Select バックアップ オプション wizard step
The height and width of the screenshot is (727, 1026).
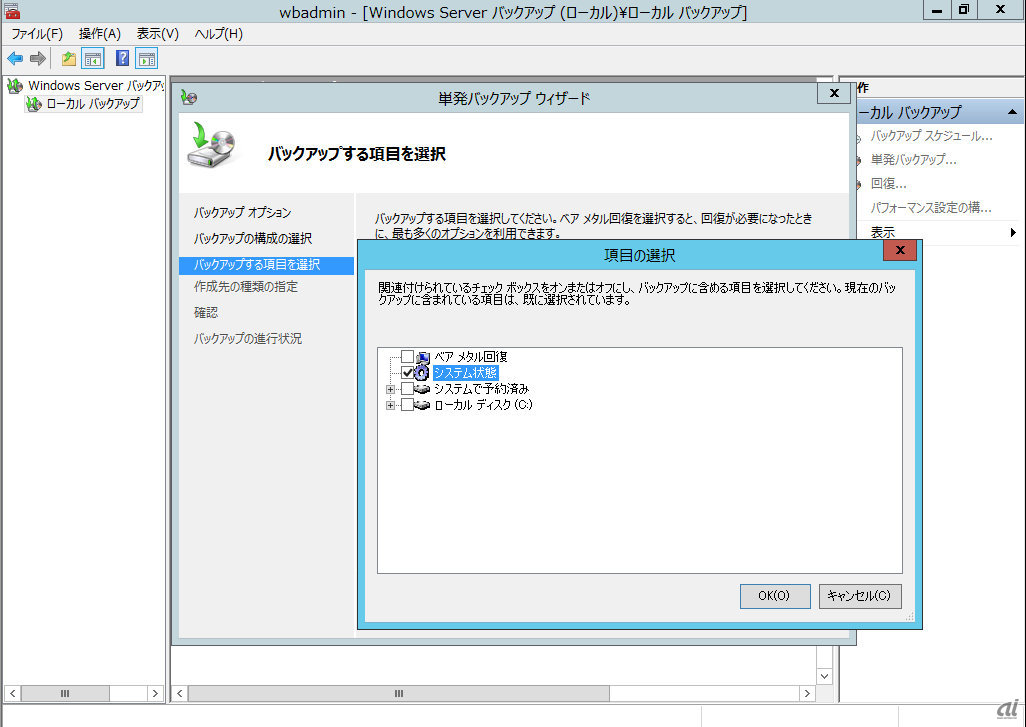coord(242,213)
